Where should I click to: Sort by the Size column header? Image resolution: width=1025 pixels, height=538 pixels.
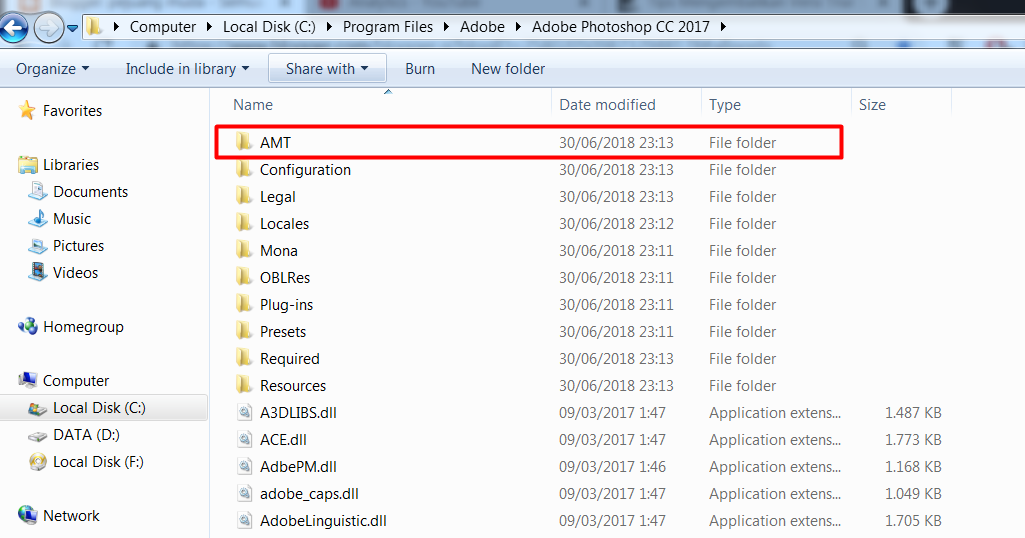(x=872, y=105)
